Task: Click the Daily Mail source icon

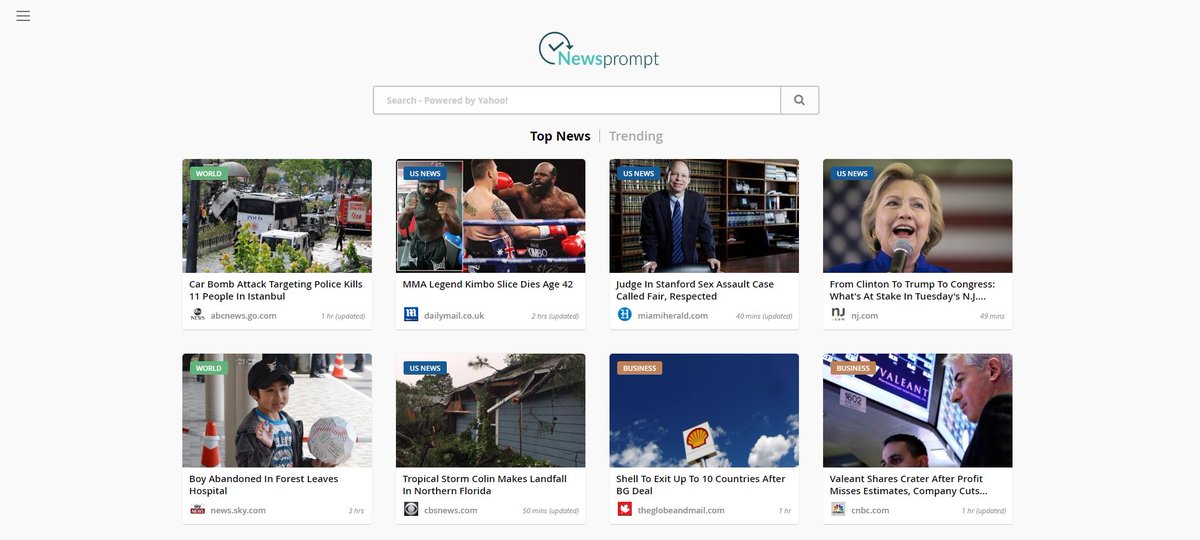Action: click(x=411, y=315)
